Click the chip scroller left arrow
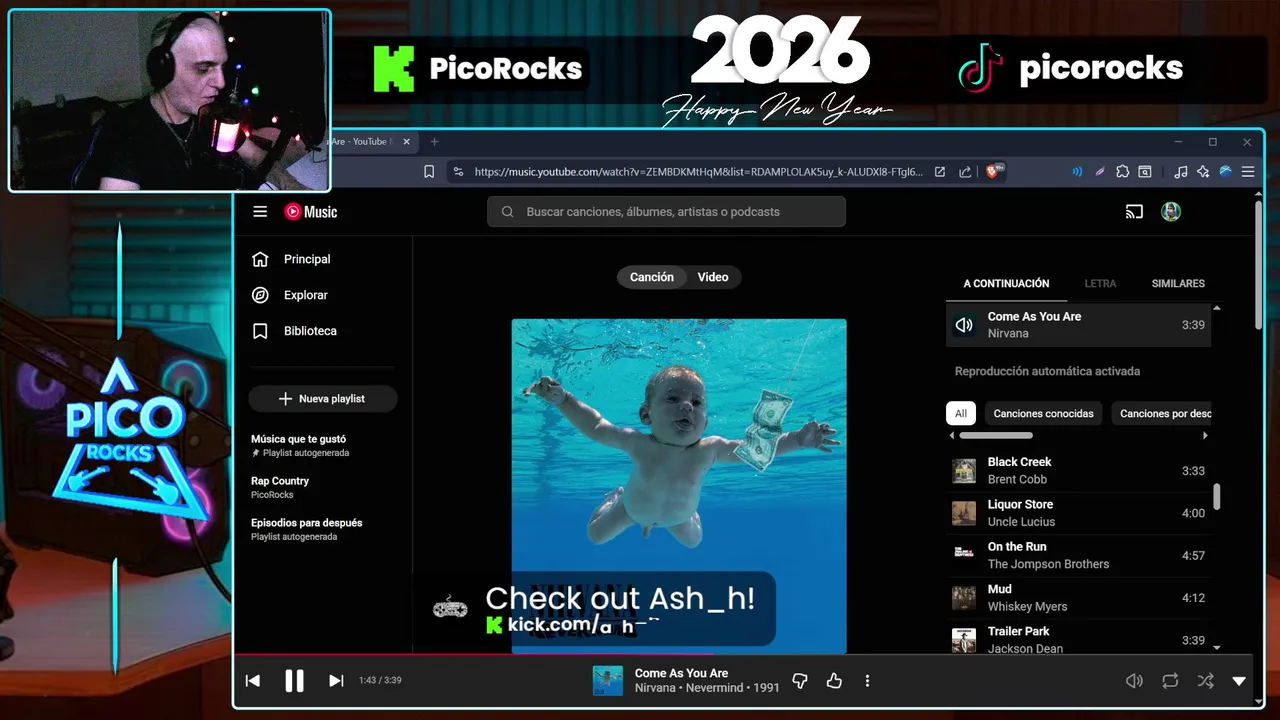The width and height of the screenshot is (1280, 720). coord(952,436)
